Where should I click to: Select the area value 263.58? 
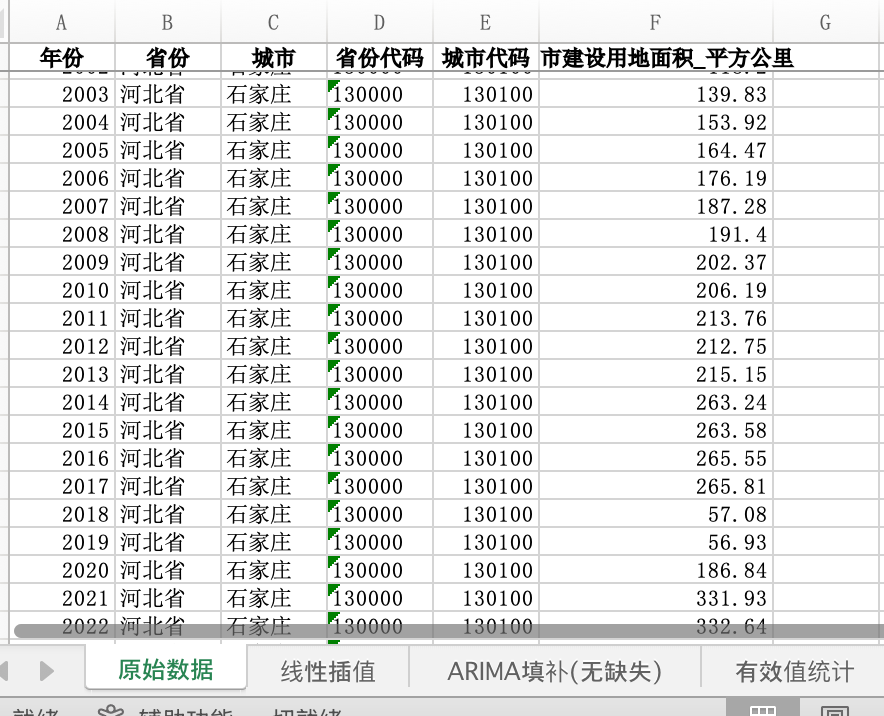point(656,430)
